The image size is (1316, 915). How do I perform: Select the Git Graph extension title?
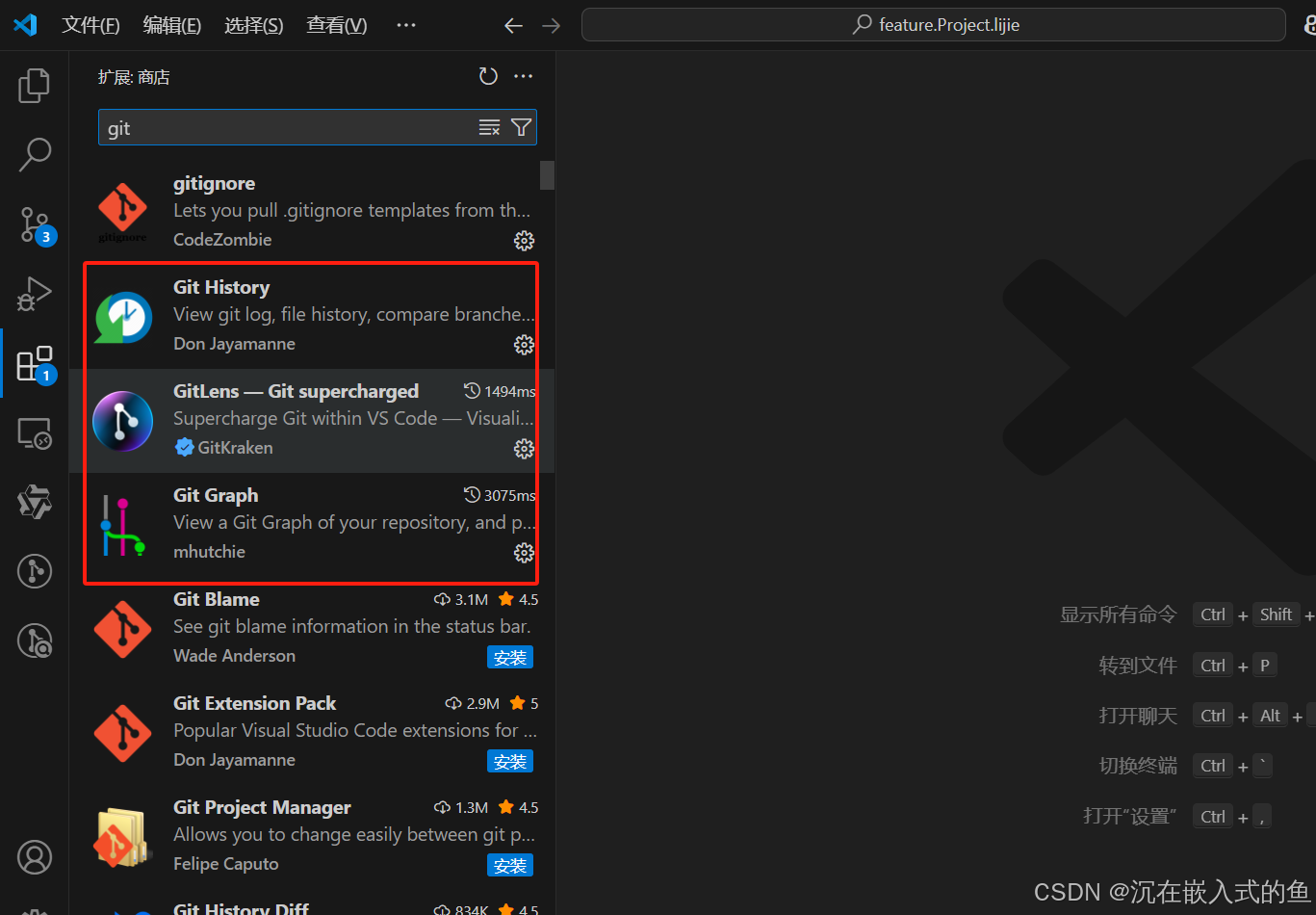(x=216, y=495)
